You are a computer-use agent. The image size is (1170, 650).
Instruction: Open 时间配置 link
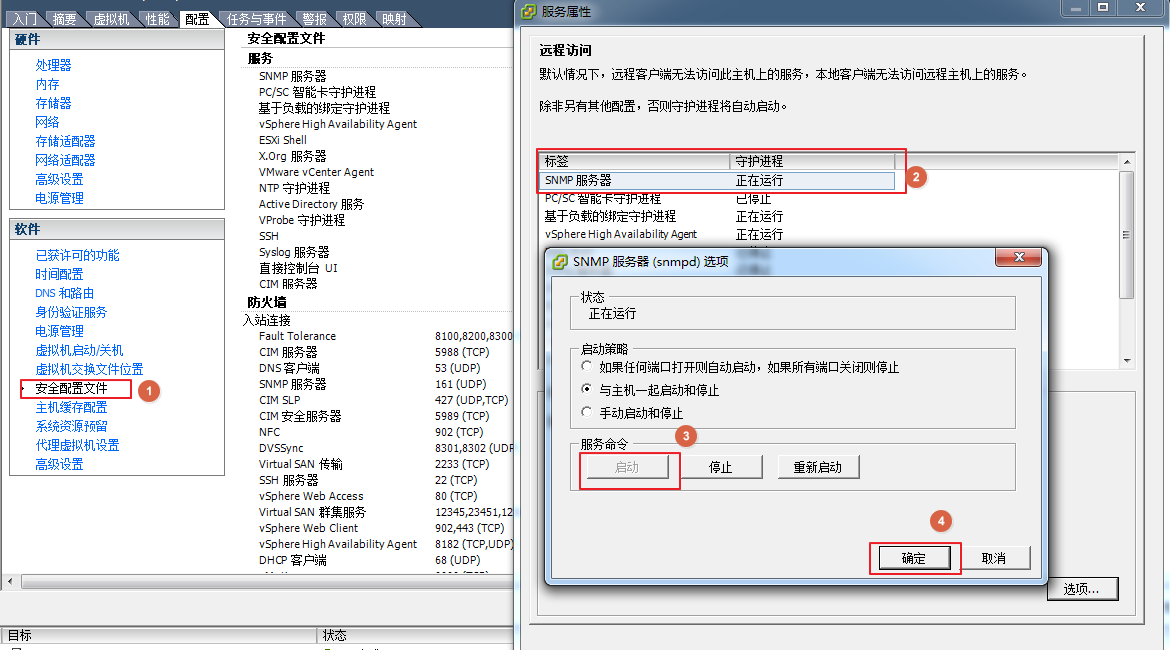click(60, 275)
